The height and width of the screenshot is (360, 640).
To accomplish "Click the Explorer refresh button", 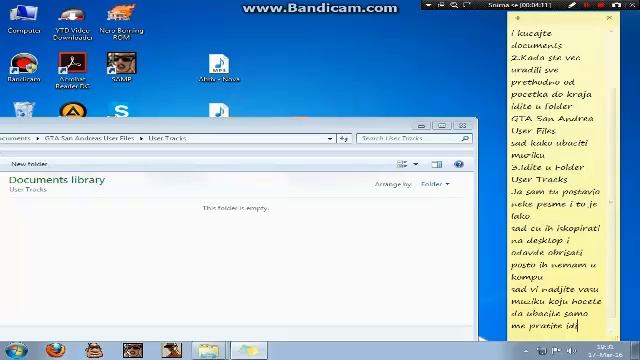I will click(344, 139).
